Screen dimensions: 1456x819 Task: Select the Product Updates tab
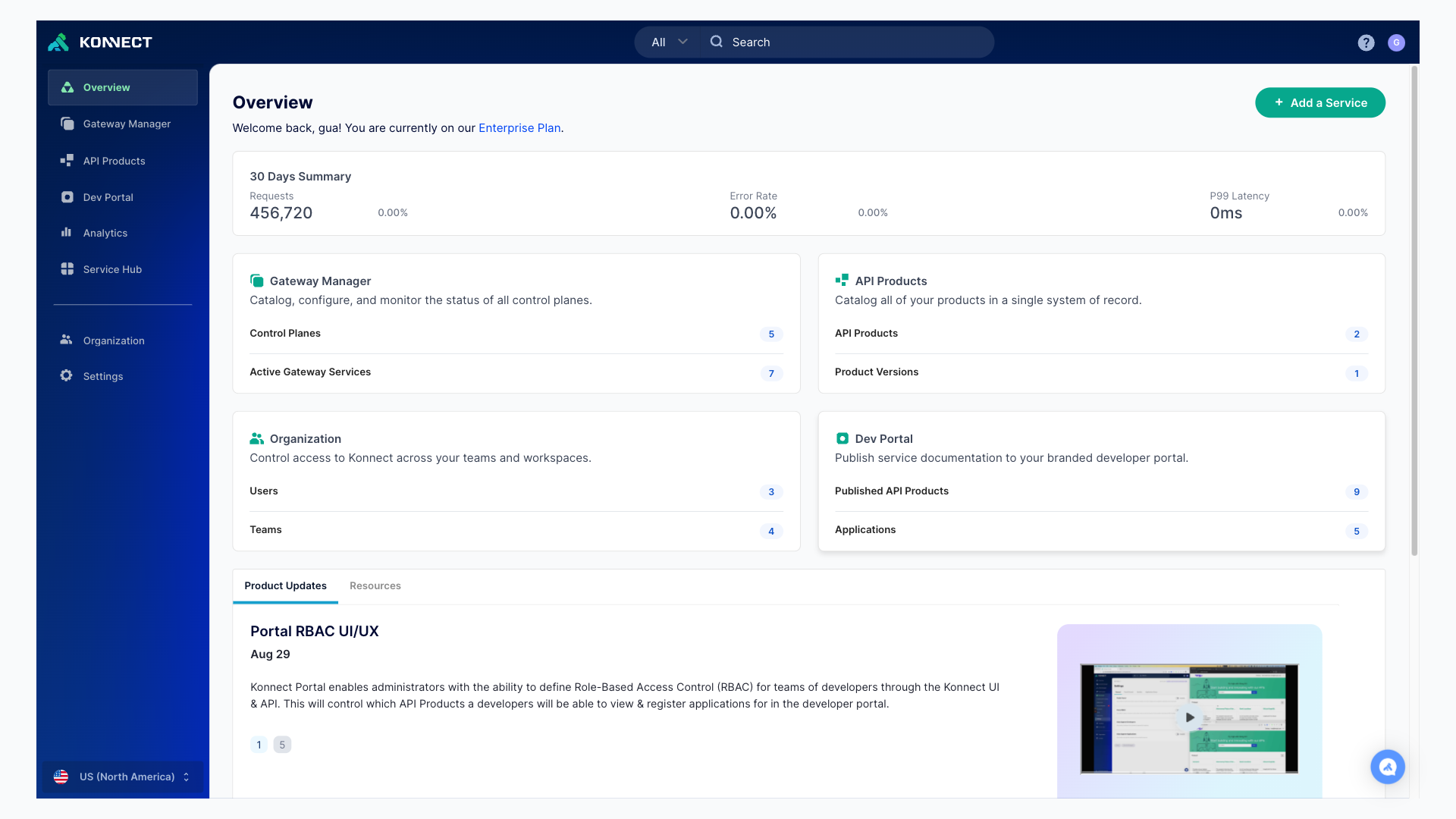click(x=285, y=586)
